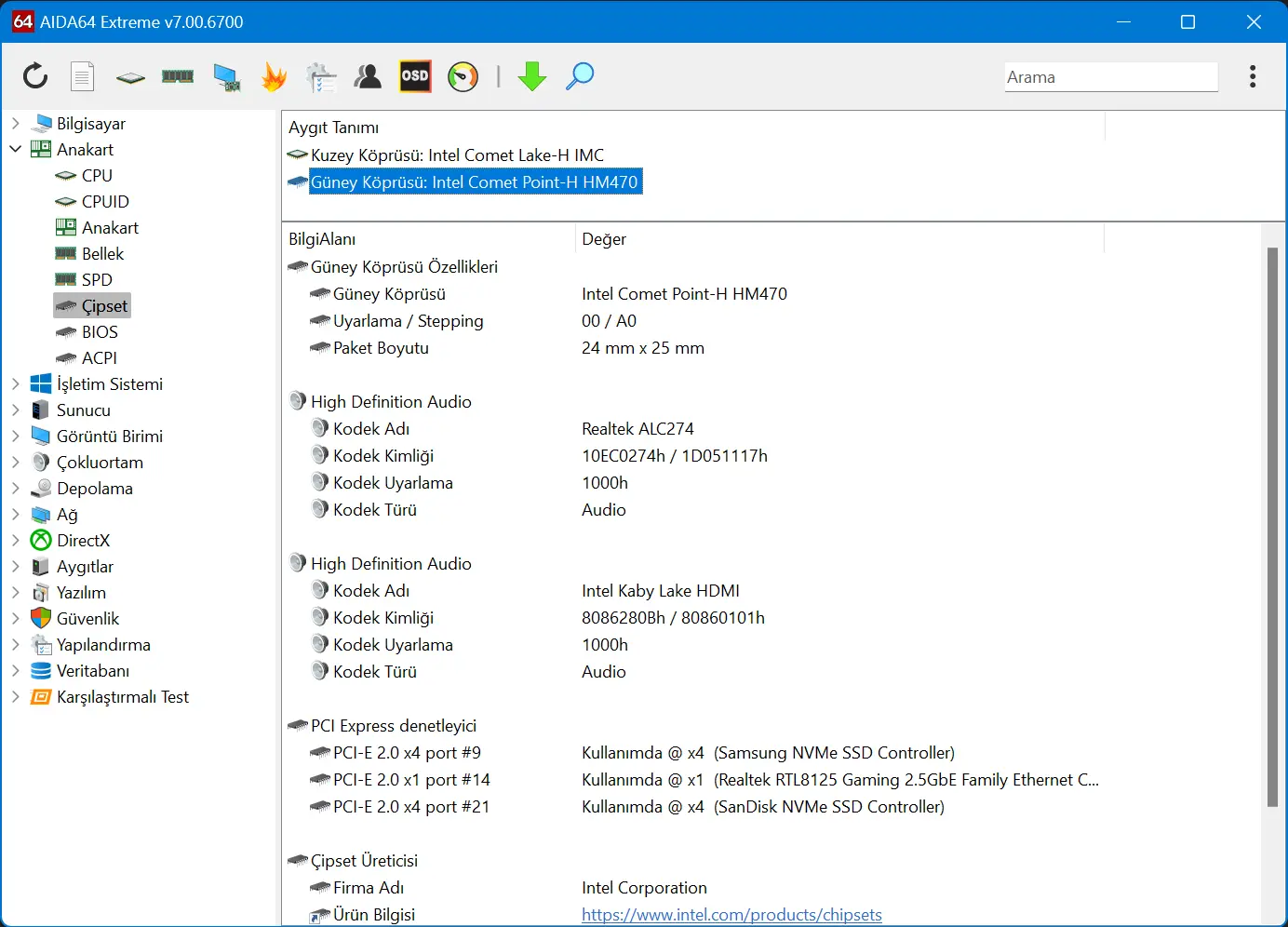The width and height of the screenshot is (1288, 927).
Task: Click the Intel Kaby Lake HDMI value
Action: click(661, 590)
